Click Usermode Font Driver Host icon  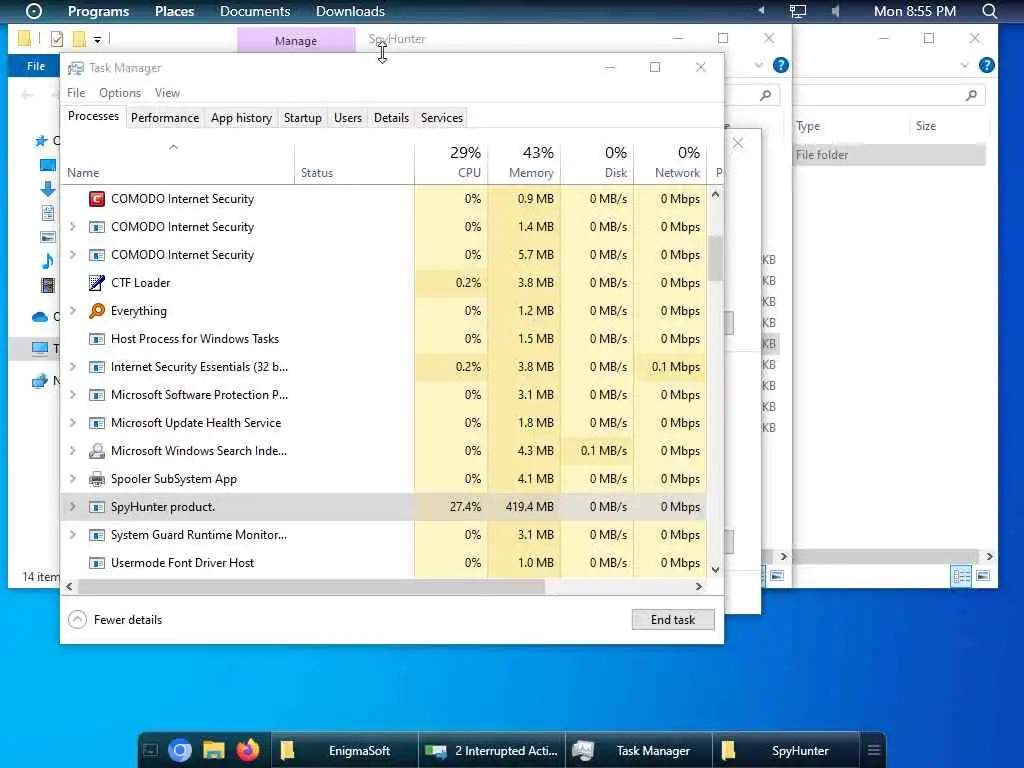[97, 563]
